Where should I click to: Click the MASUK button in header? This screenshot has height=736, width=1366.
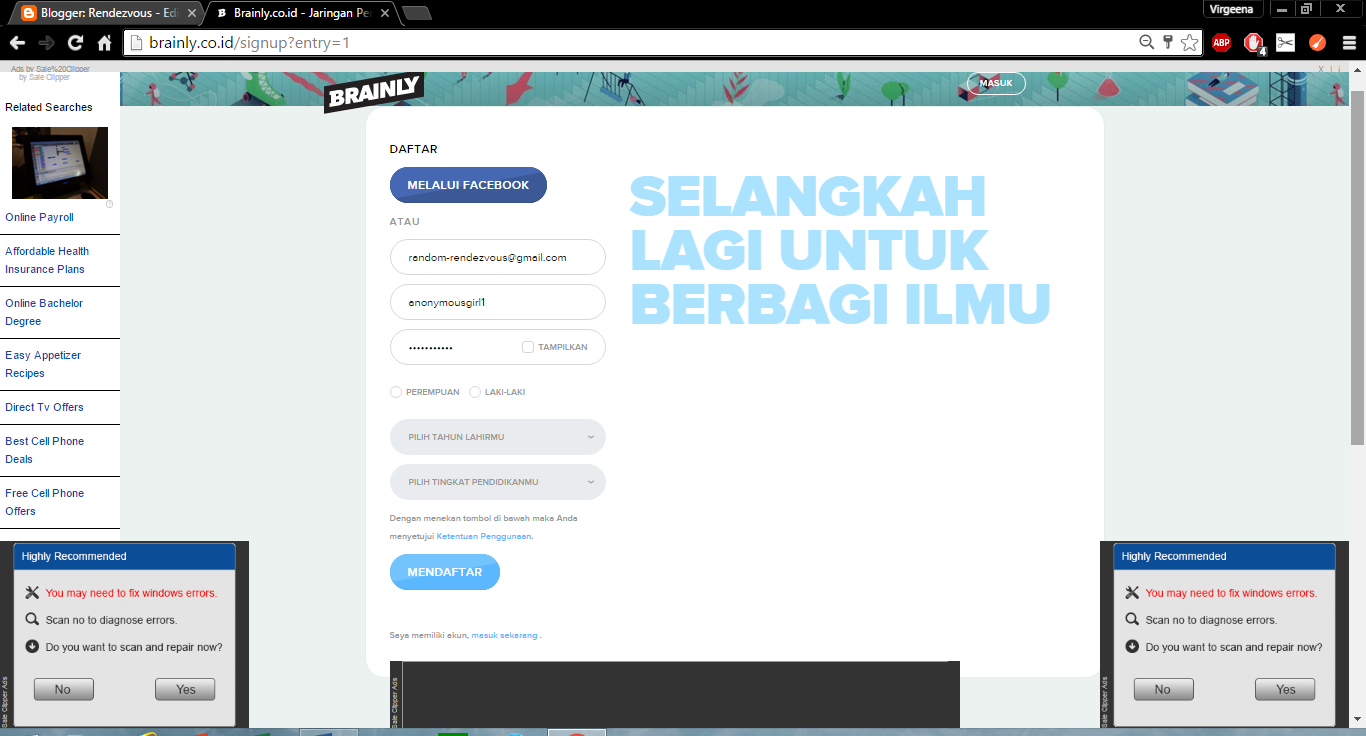tap(996, 83)
